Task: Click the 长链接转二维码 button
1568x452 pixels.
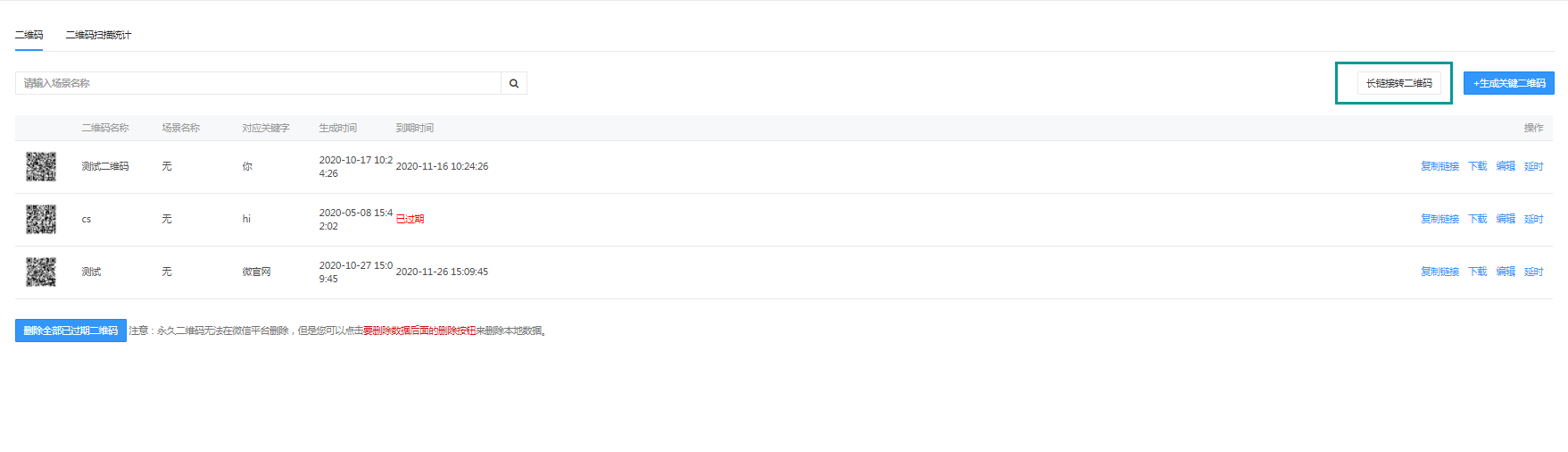Action: (x=1398, y=83)
